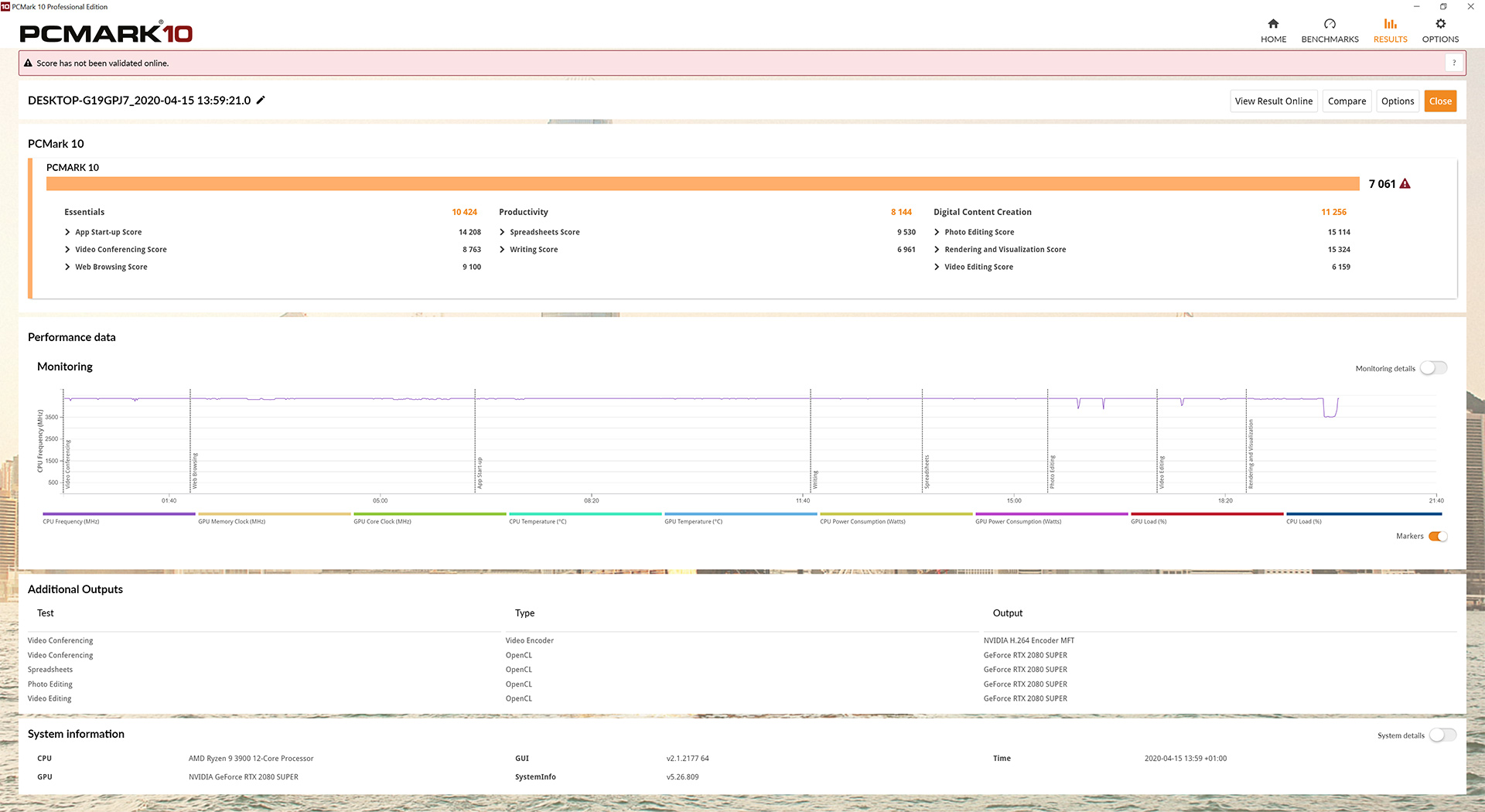This screenshot has width=1485, height=812.
Task: Click the View Result Online button
Action: (1273, 101)
